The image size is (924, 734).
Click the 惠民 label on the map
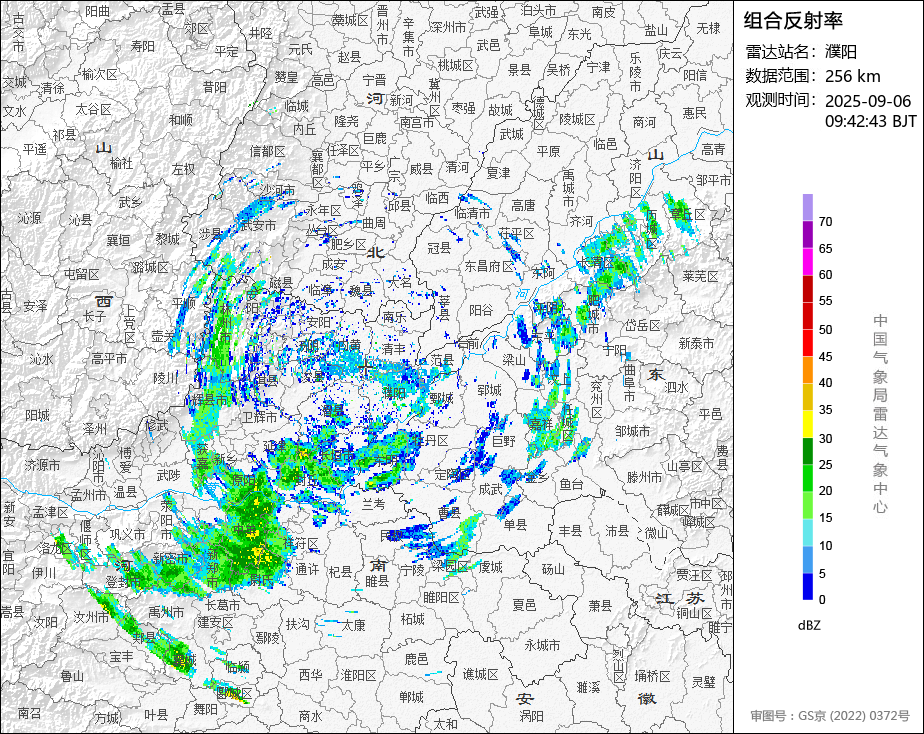click(x=695, y=113)
